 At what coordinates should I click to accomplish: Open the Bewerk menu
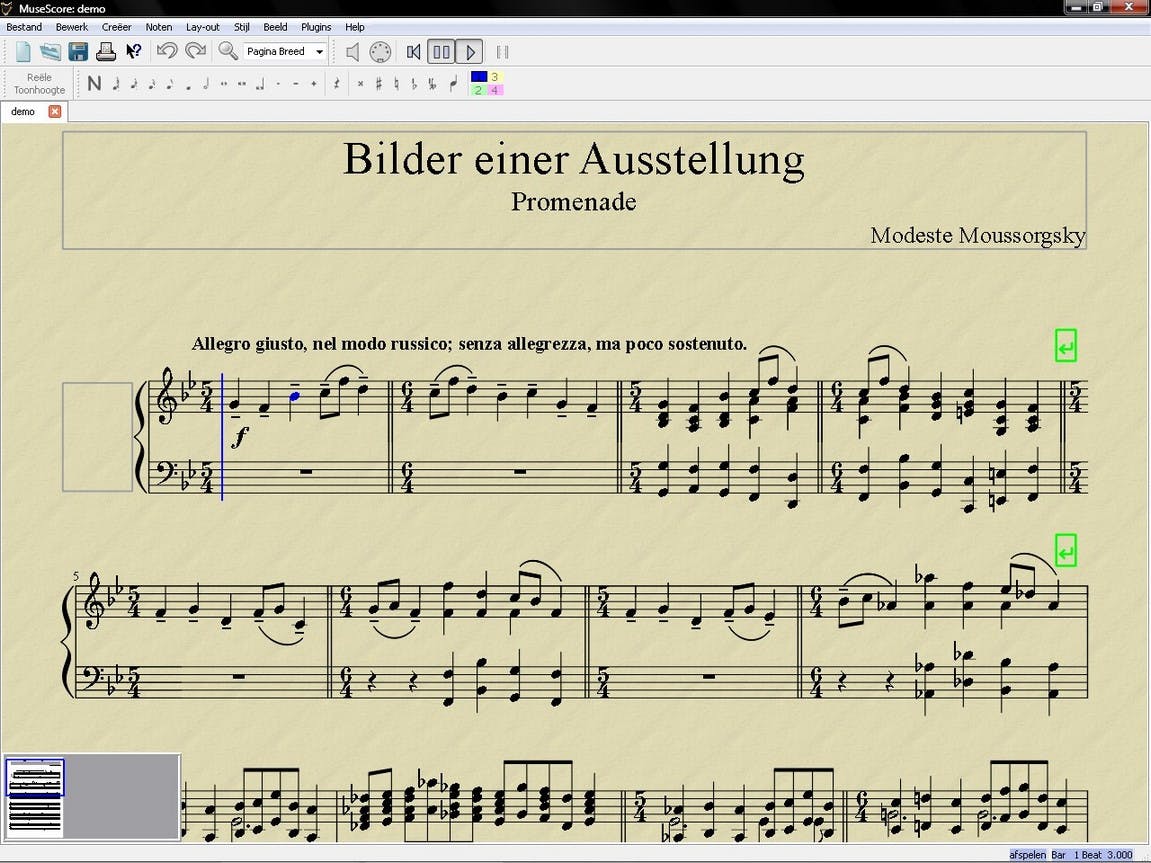coord(72,27)
